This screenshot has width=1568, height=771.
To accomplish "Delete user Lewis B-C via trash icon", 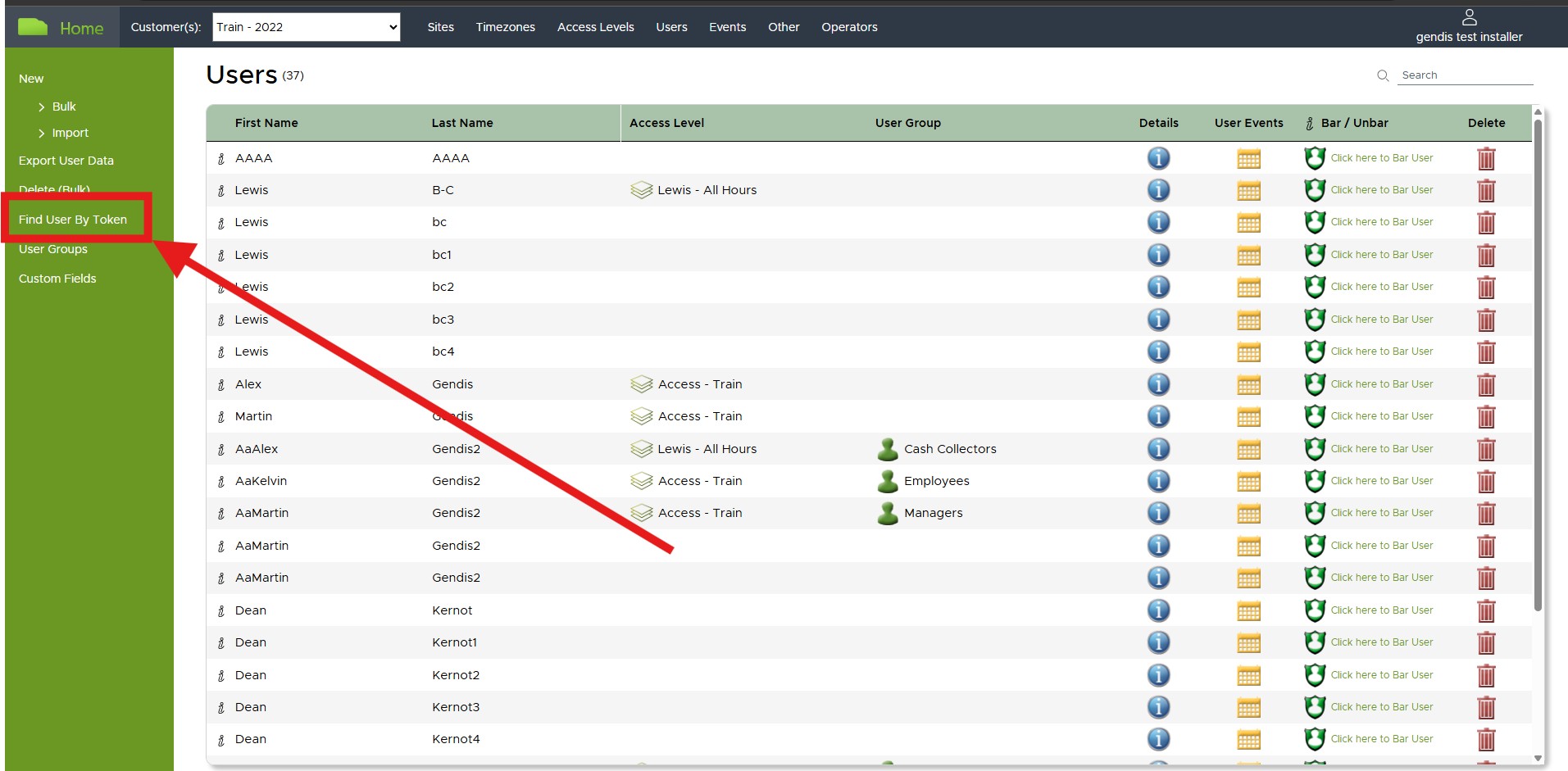I will pos(1486,191).
